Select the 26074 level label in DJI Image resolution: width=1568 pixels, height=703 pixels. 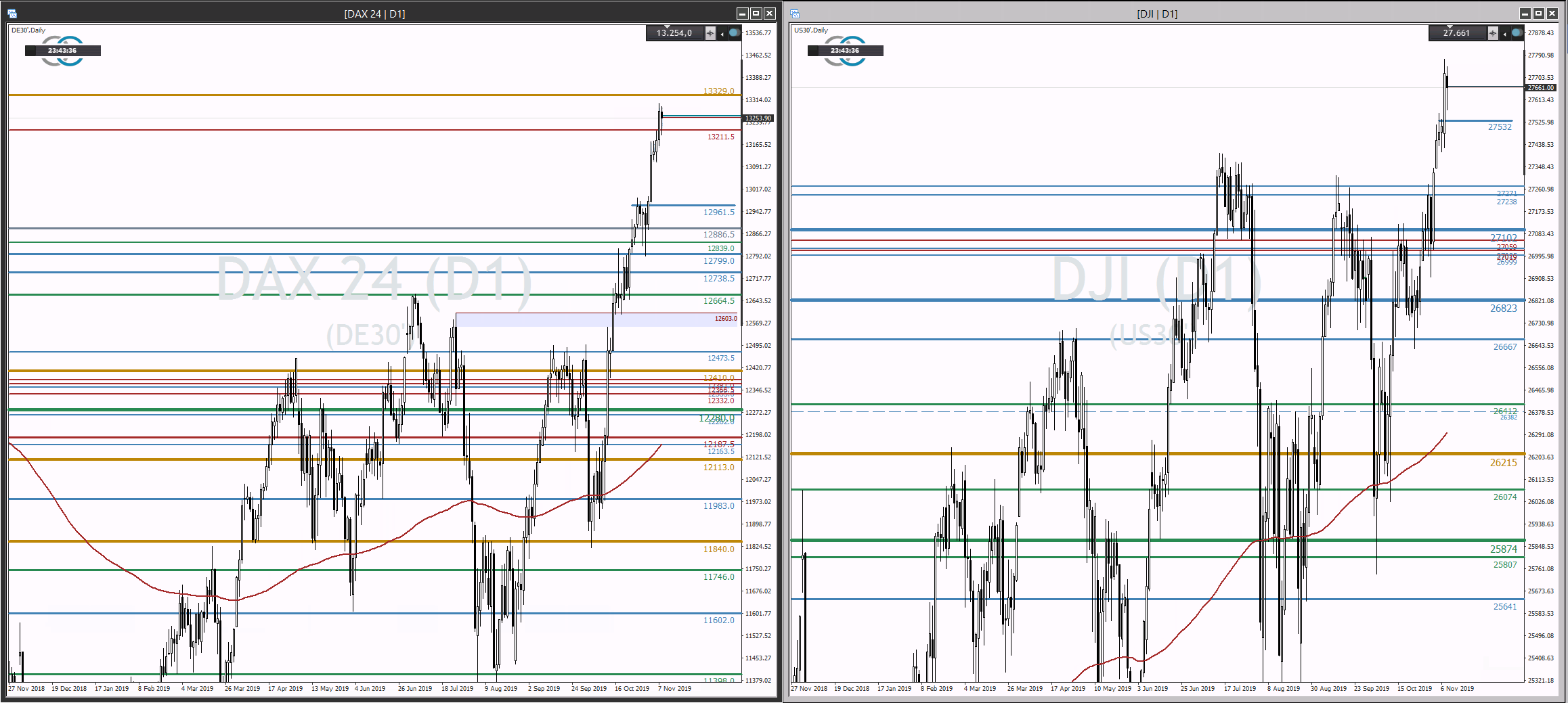pos(1505,497)
